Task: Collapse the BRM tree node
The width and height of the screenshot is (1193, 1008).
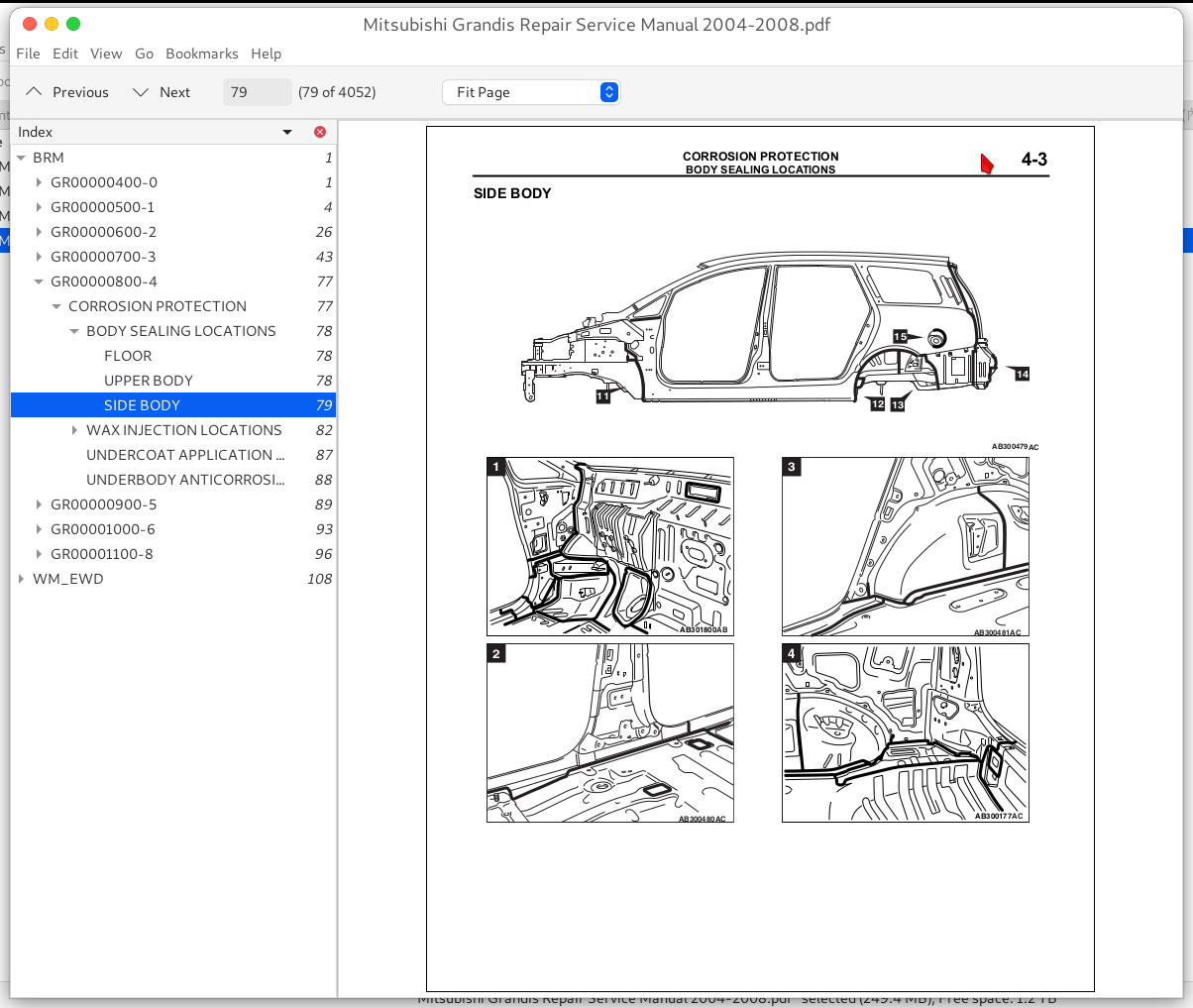Action: tap(21, 158)
